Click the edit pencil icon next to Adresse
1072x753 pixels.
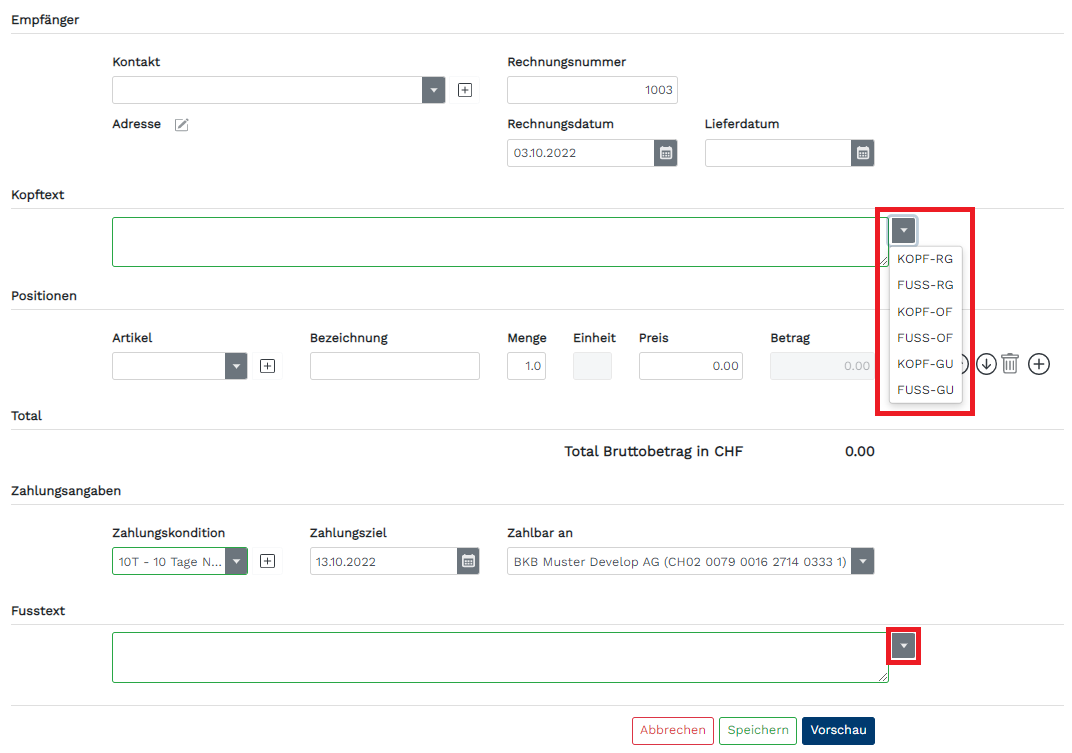(181, 124)
